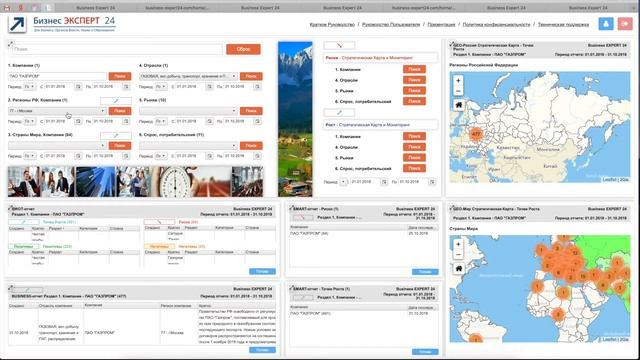
Task: Open end-date calendar for 3. Страны Мира
Action: click(x=126, y=156)
